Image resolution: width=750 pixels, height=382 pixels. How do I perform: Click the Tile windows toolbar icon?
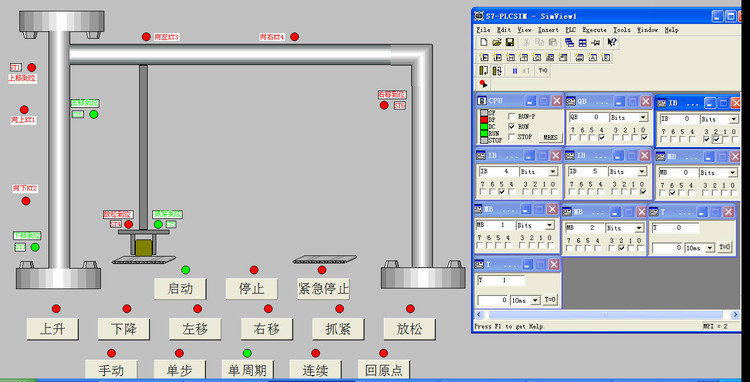click(583, 43)
